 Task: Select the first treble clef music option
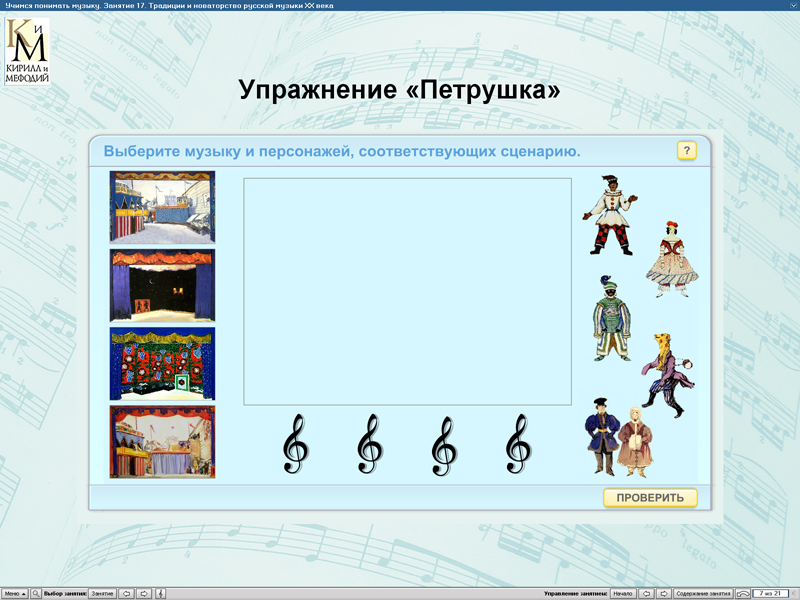point(293,440)
